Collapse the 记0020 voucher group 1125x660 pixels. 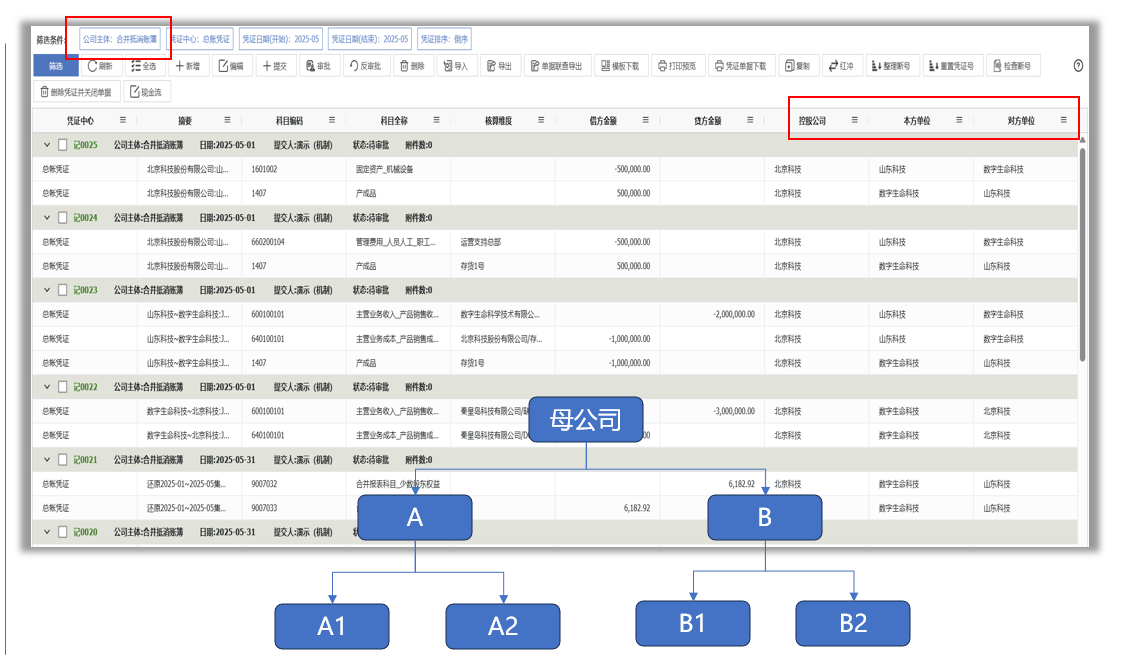click(x=47, y=532)
